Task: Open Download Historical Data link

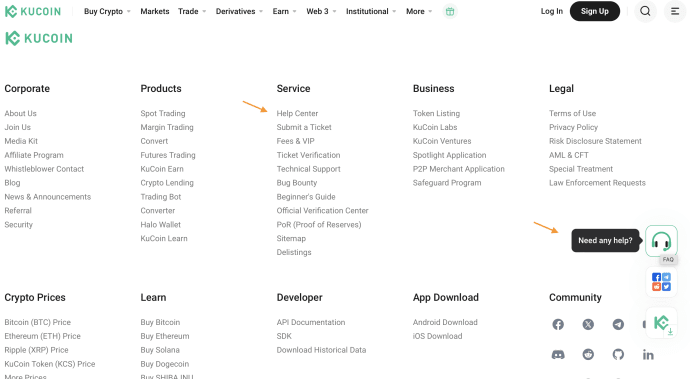Action: click(x=321, y=350)
